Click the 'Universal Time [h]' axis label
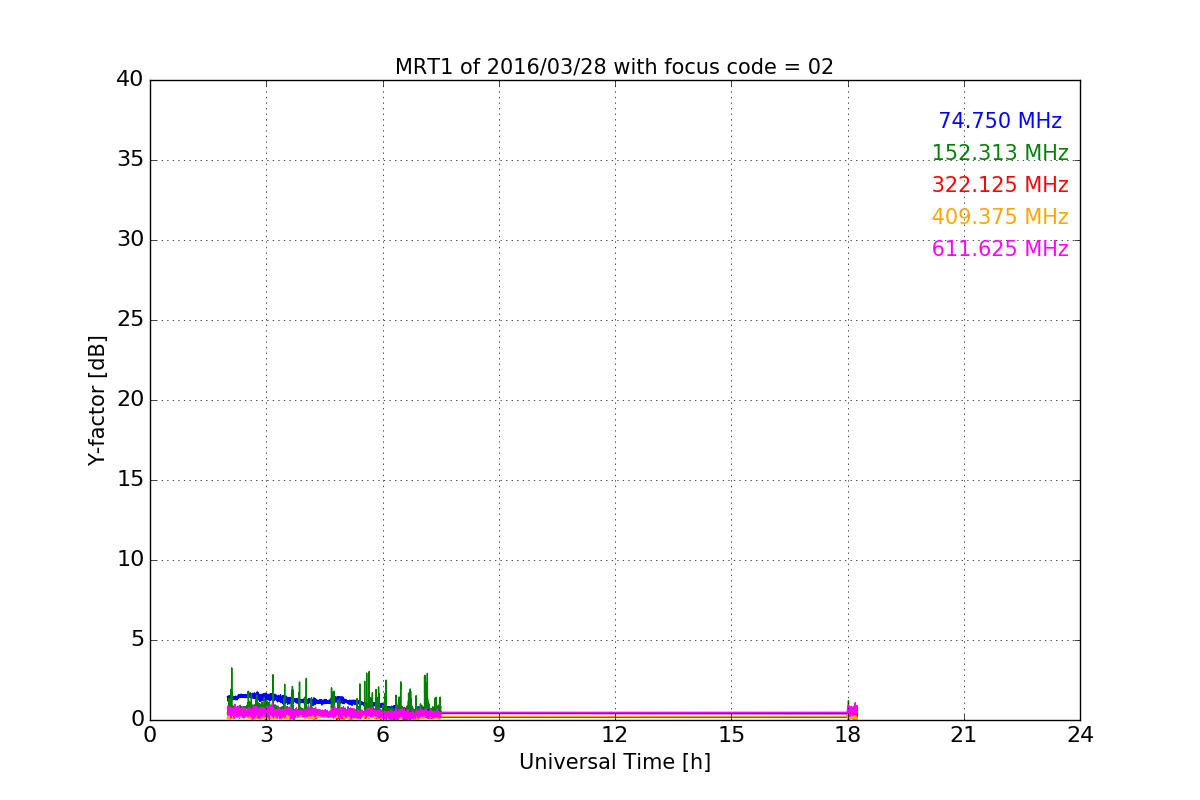 tap(615, 762)
